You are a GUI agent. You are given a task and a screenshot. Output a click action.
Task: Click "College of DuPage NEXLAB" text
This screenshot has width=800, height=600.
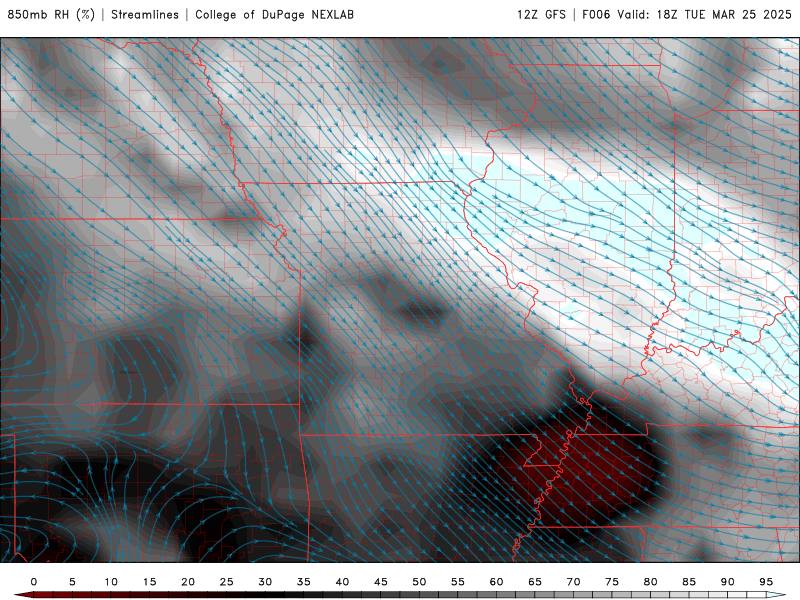pos(274,14)
